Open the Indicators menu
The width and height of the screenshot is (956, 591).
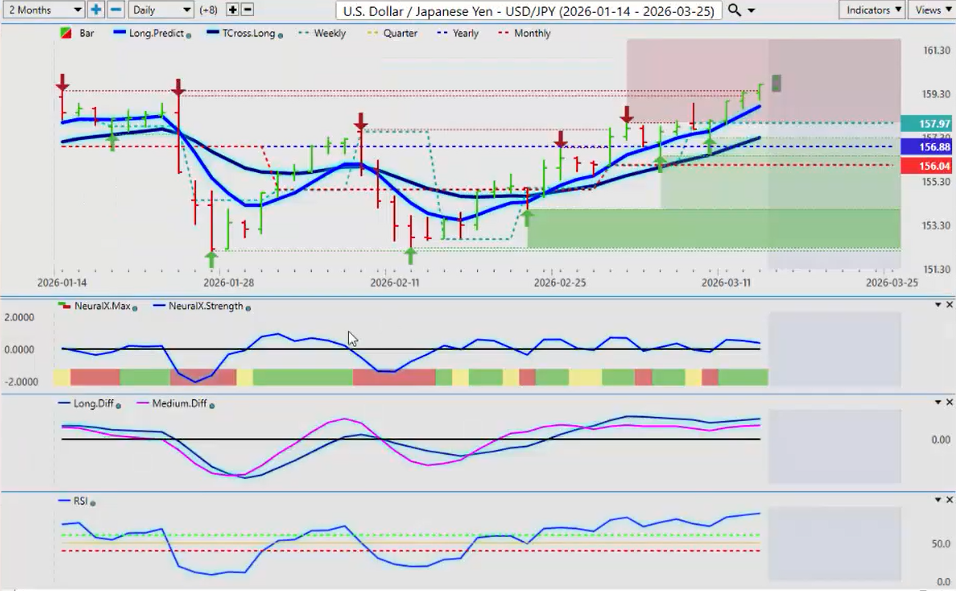873,9
